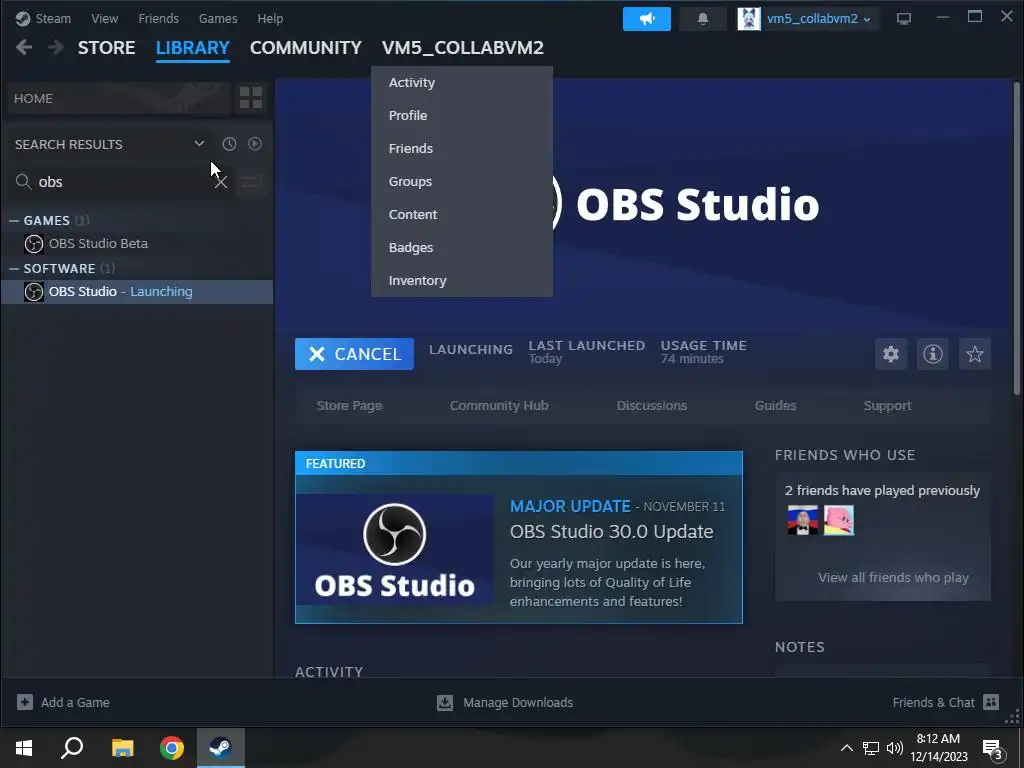
Task: View the pink Kirby friend avatar
Action: point(839,520)
